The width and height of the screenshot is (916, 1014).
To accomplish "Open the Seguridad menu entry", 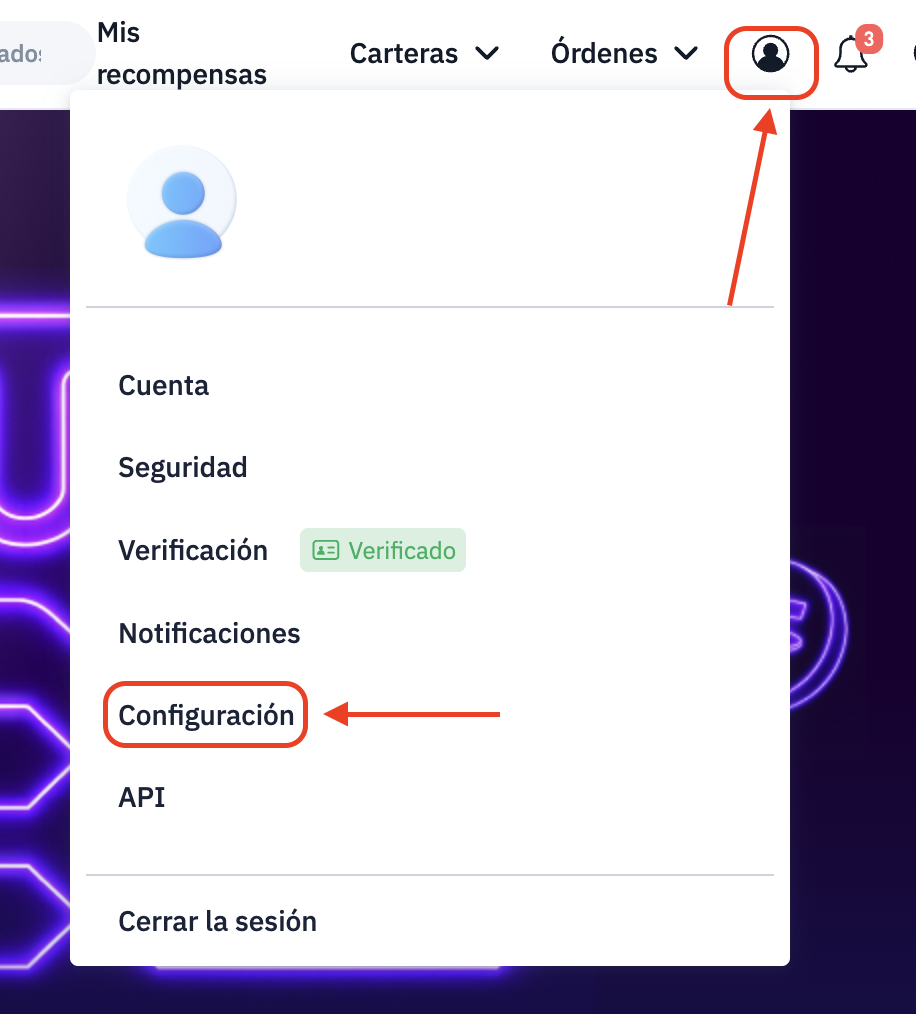I will (182, 468).
